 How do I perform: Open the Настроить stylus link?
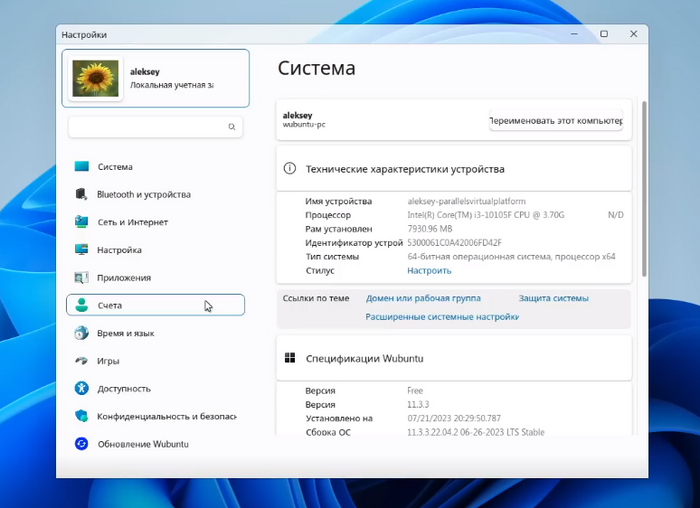coord(429,271)
